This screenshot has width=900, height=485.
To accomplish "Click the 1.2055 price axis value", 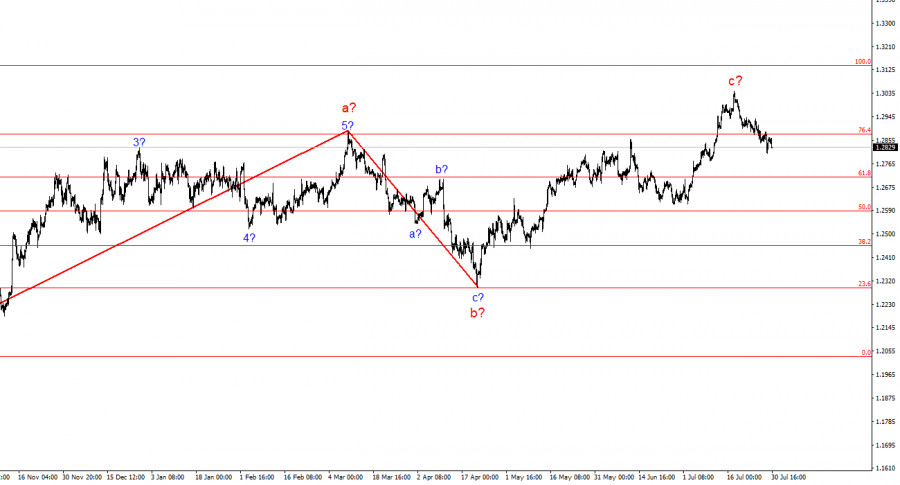I will (885, 351).
